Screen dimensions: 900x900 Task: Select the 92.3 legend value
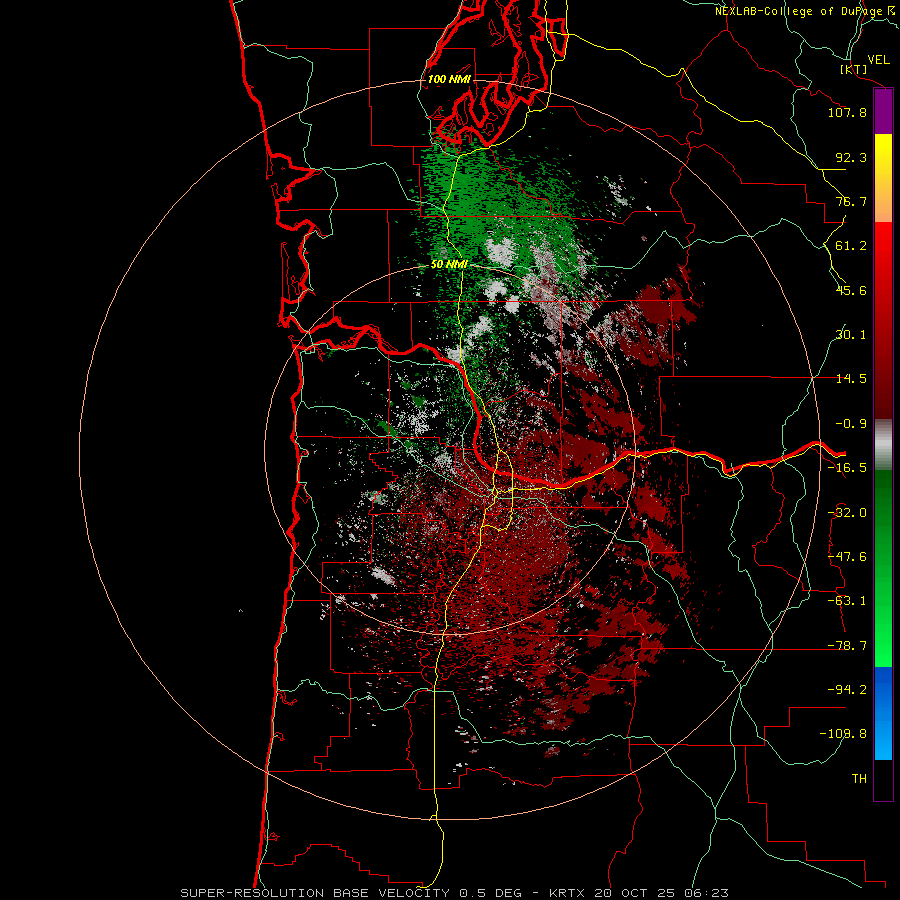click(851, 157)
